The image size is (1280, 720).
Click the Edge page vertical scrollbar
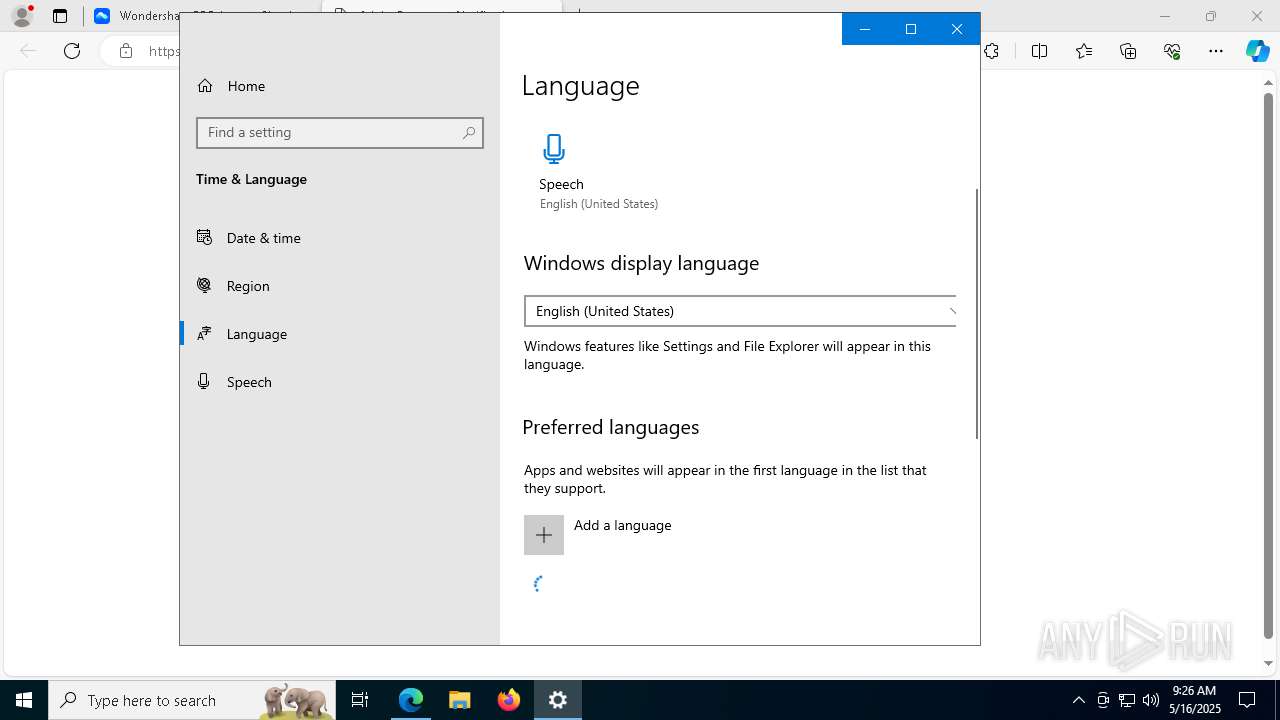tap(1269, 367)
